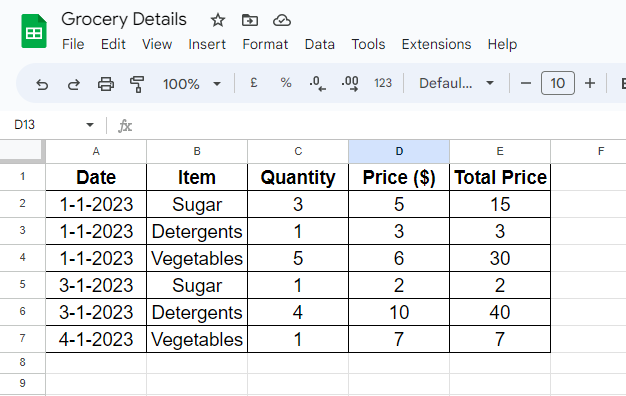
Task: Decrease decimal places button
Action: (x=317, y=83)
